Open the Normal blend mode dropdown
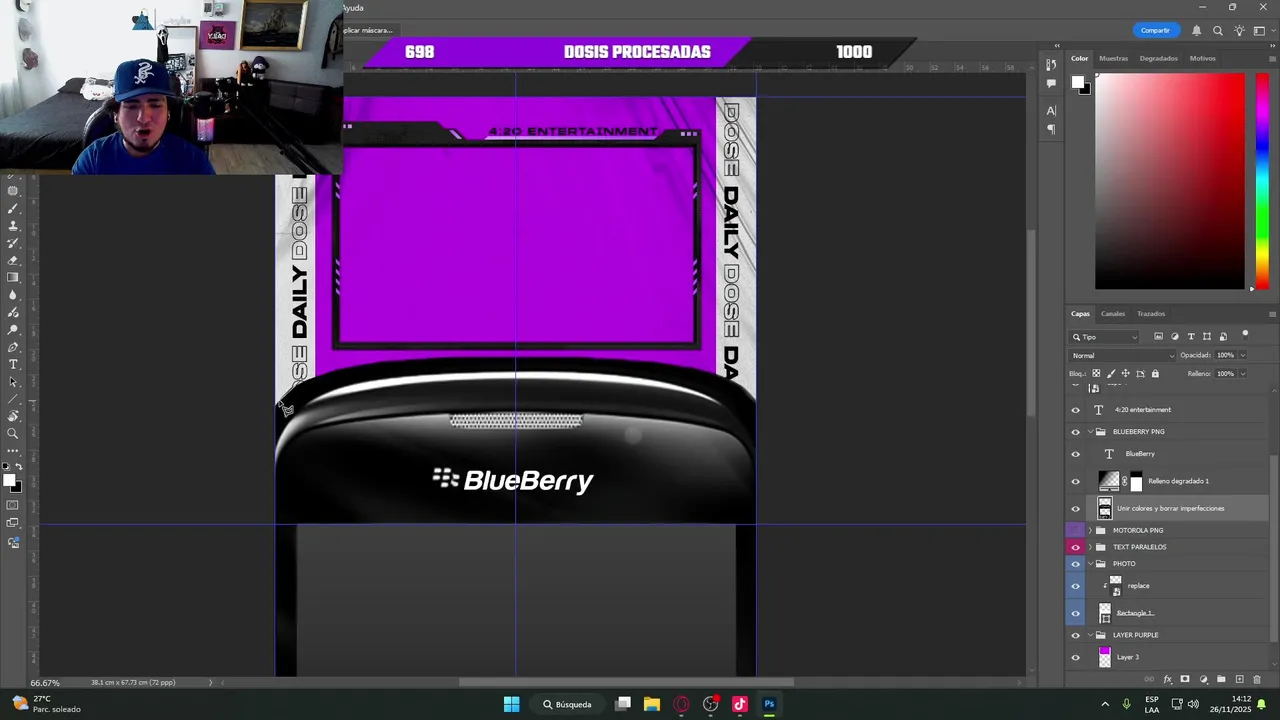The width and height of the screenshot is (1280, 720). (x=1122, y=355)
